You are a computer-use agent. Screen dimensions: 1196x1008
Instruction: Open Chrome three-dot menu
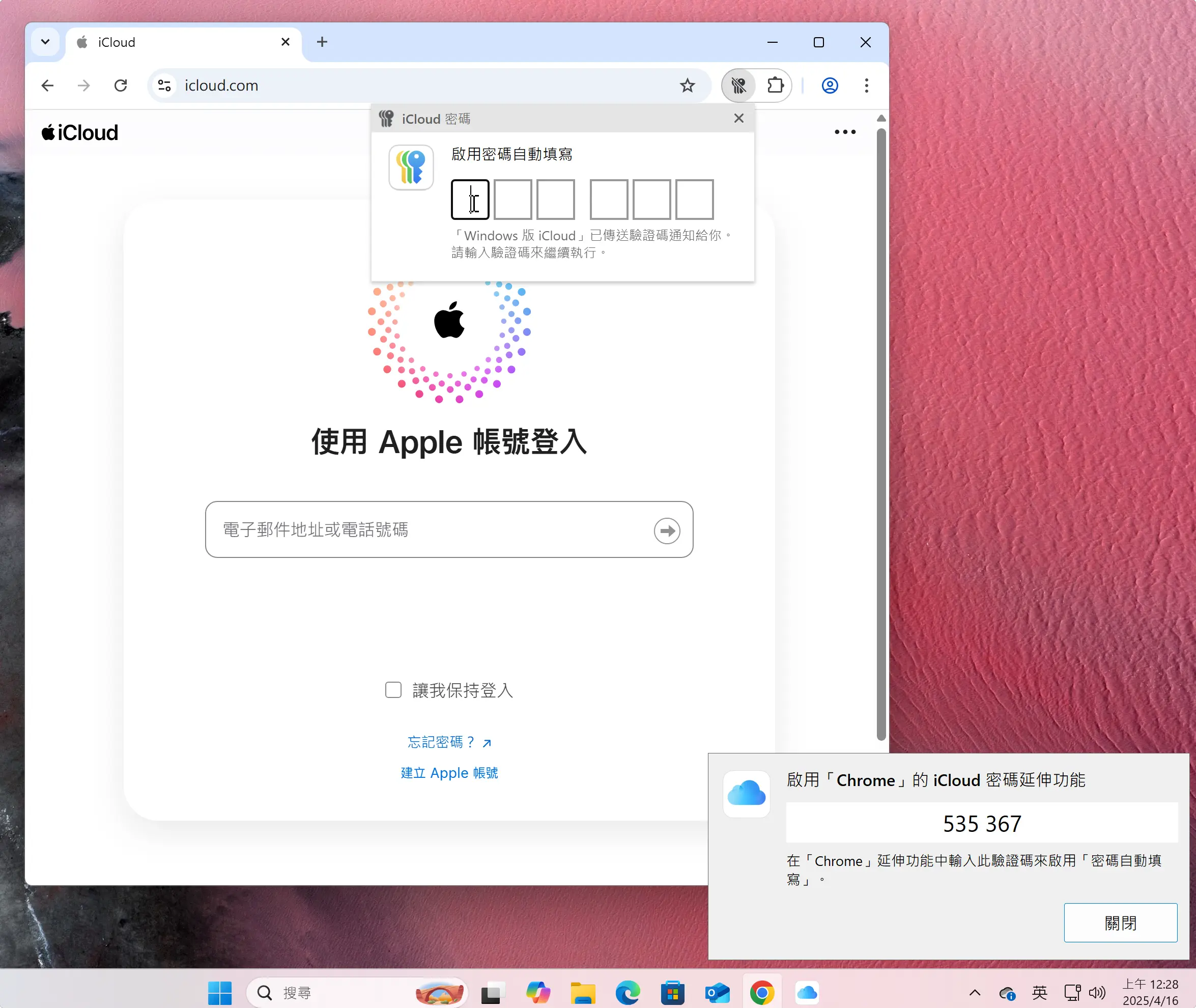click(866, 86)
